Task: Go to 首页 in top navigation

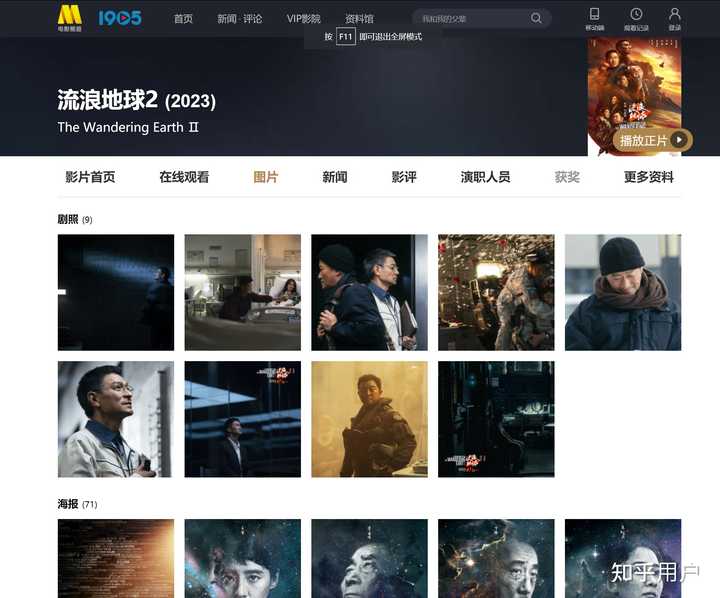Action: click(x=183, y=19)
